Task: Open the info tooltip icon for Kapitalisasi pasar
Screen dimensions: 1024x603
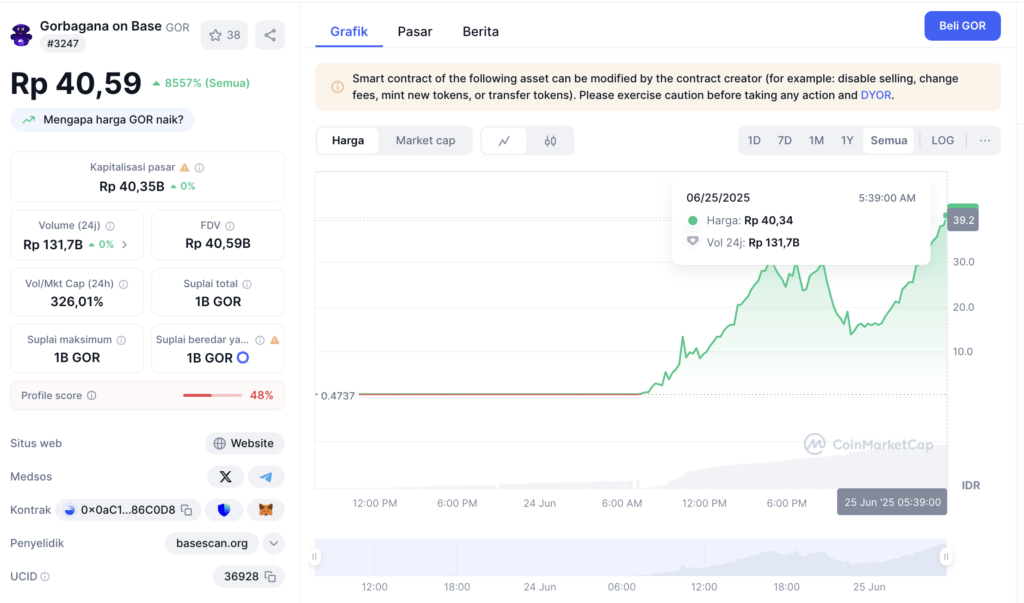Action: [200, 168]
